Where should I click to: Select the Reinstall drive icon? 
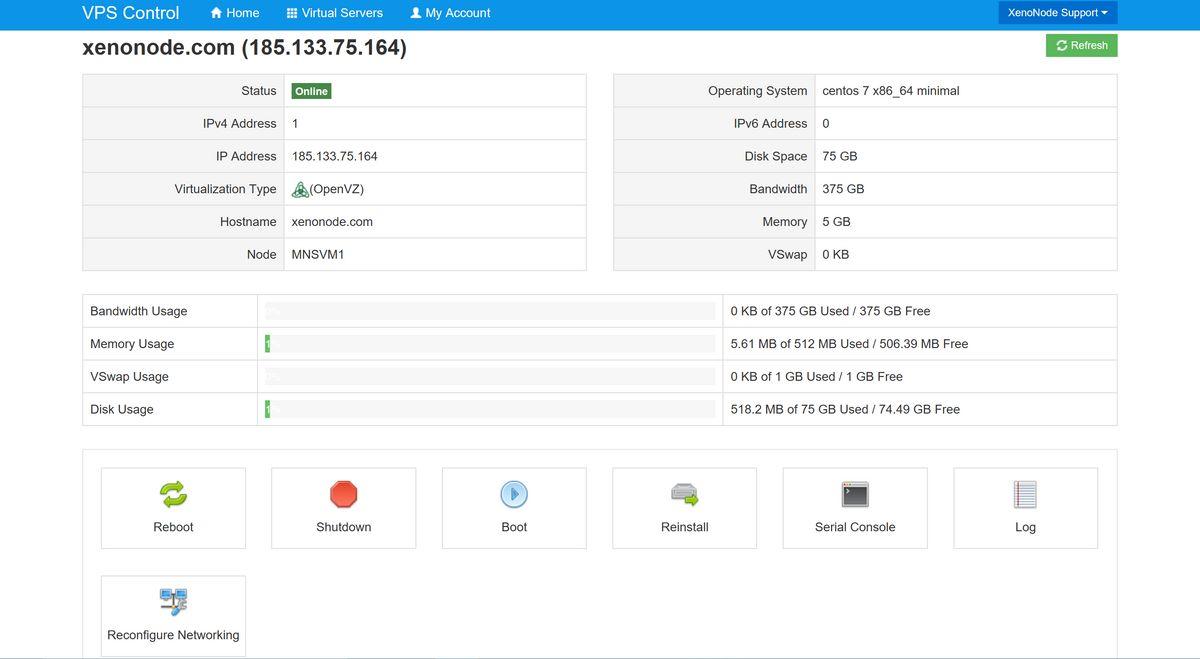tap(684, 494)
